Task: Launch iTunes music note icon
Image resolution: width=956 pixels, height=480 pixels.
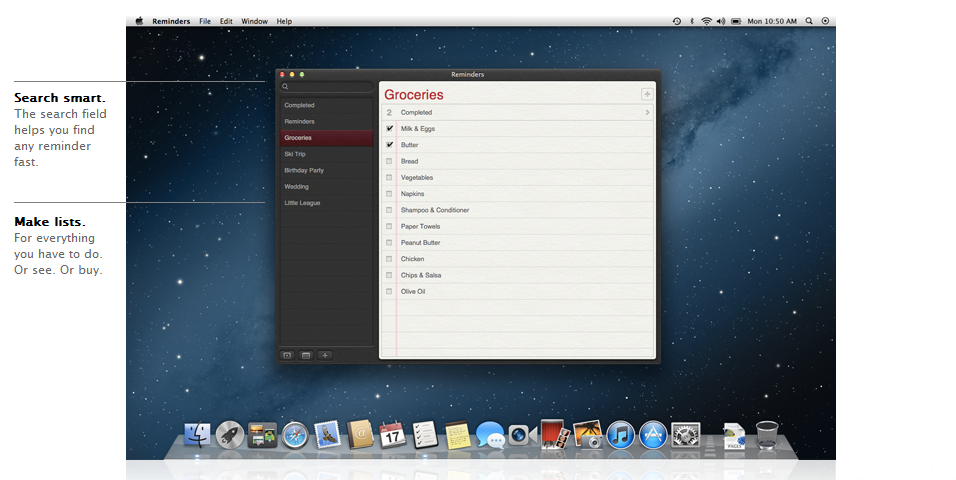Action: tap(621, 435)
